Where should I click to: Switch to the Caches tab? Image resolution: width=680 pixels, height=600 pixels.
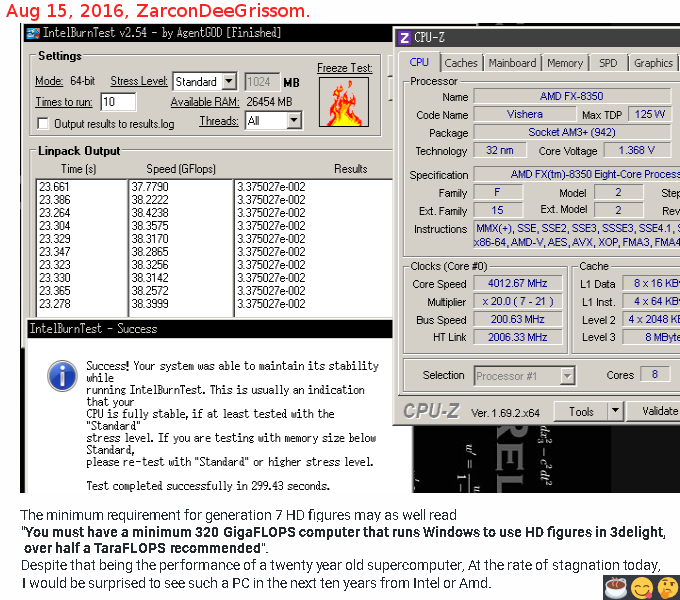(461, 63)
